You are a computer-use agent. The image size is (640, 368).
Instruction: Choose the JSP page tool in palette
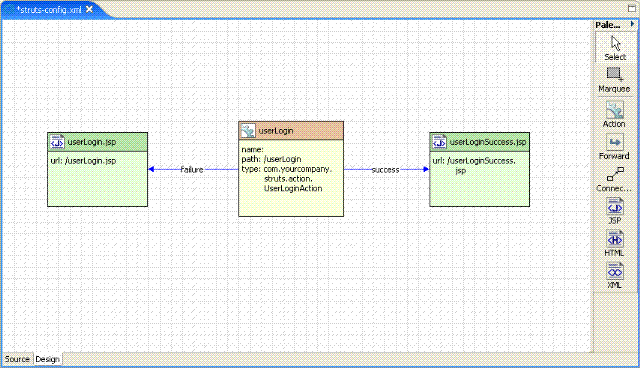click(615, 211)
